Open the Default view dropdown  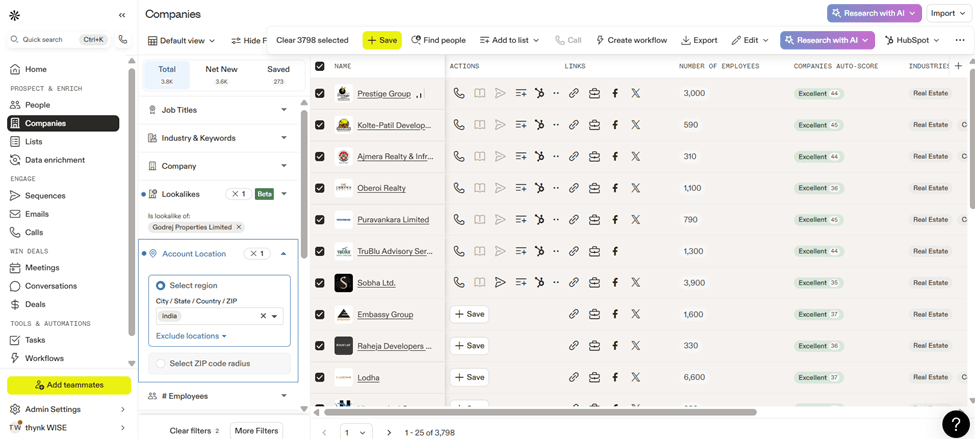click(x=182, y=40)
